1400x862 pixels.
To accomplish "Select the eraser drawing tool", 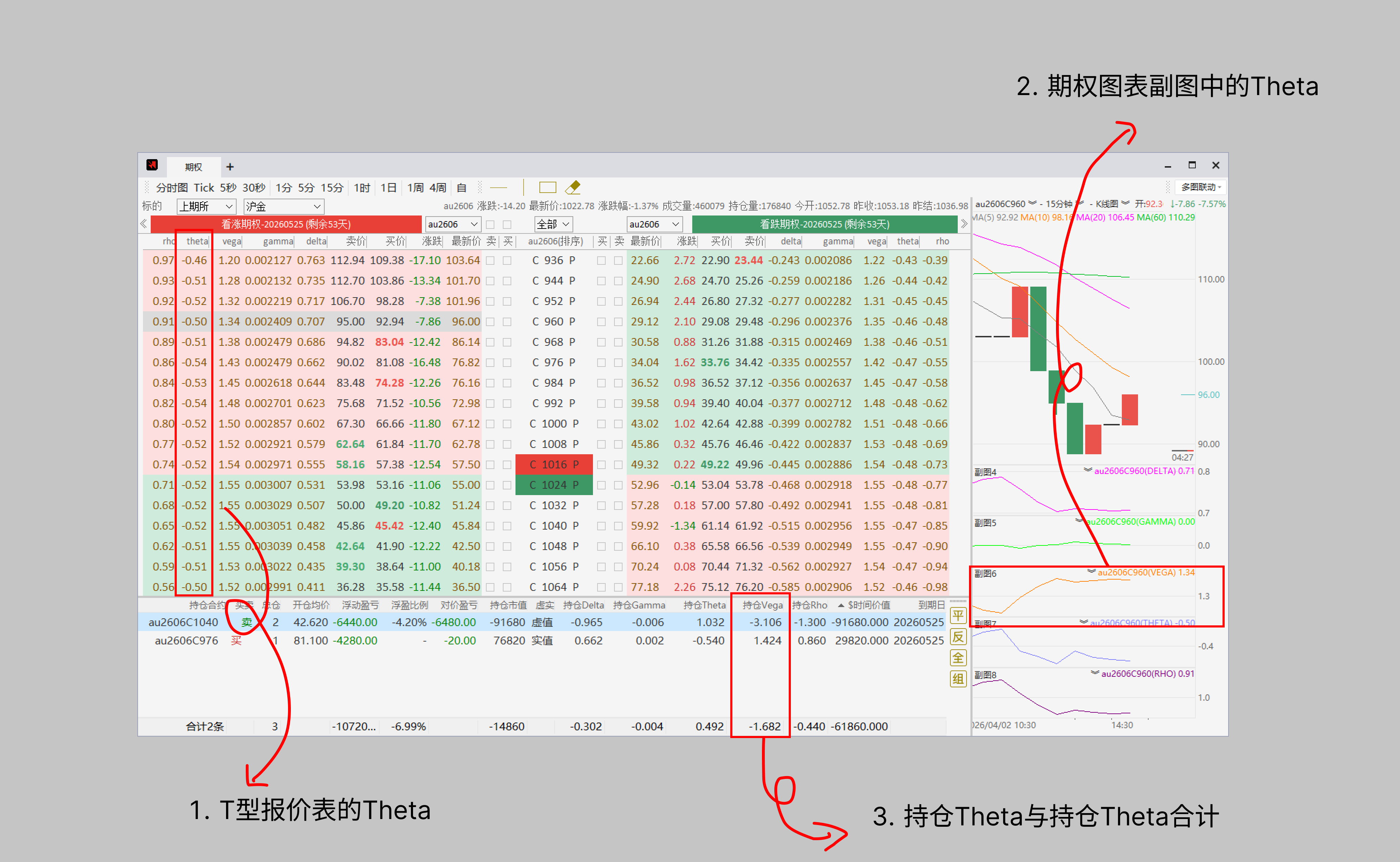I will 572,188.
